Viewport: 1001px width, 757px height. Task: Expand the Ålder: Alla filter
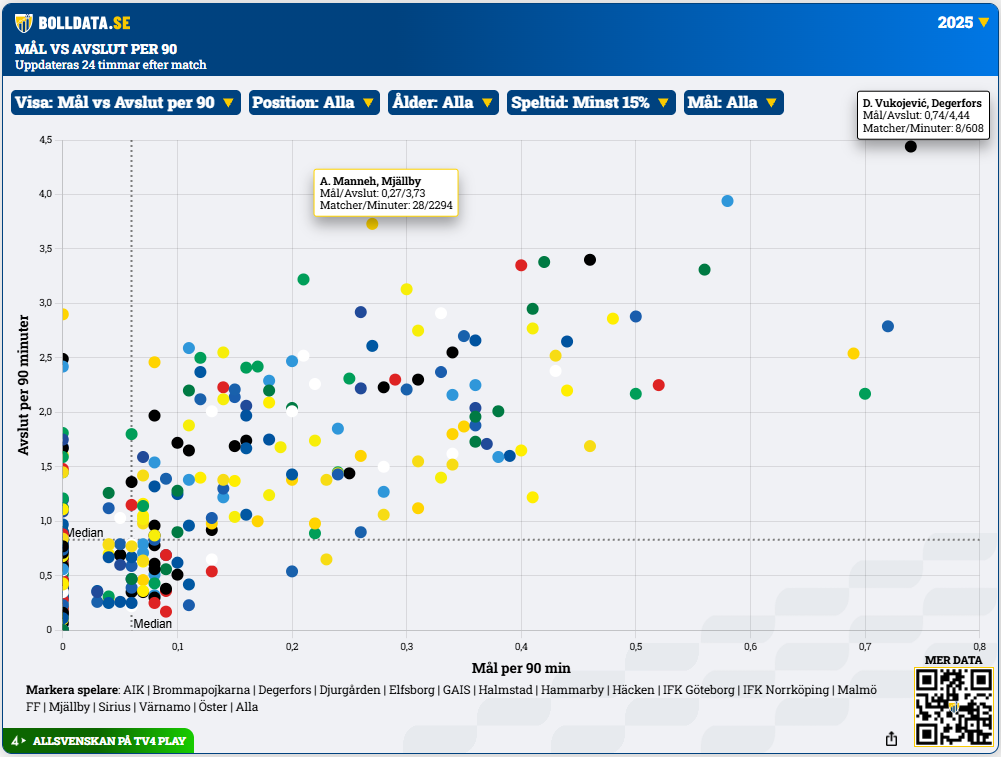coord(442,102)
